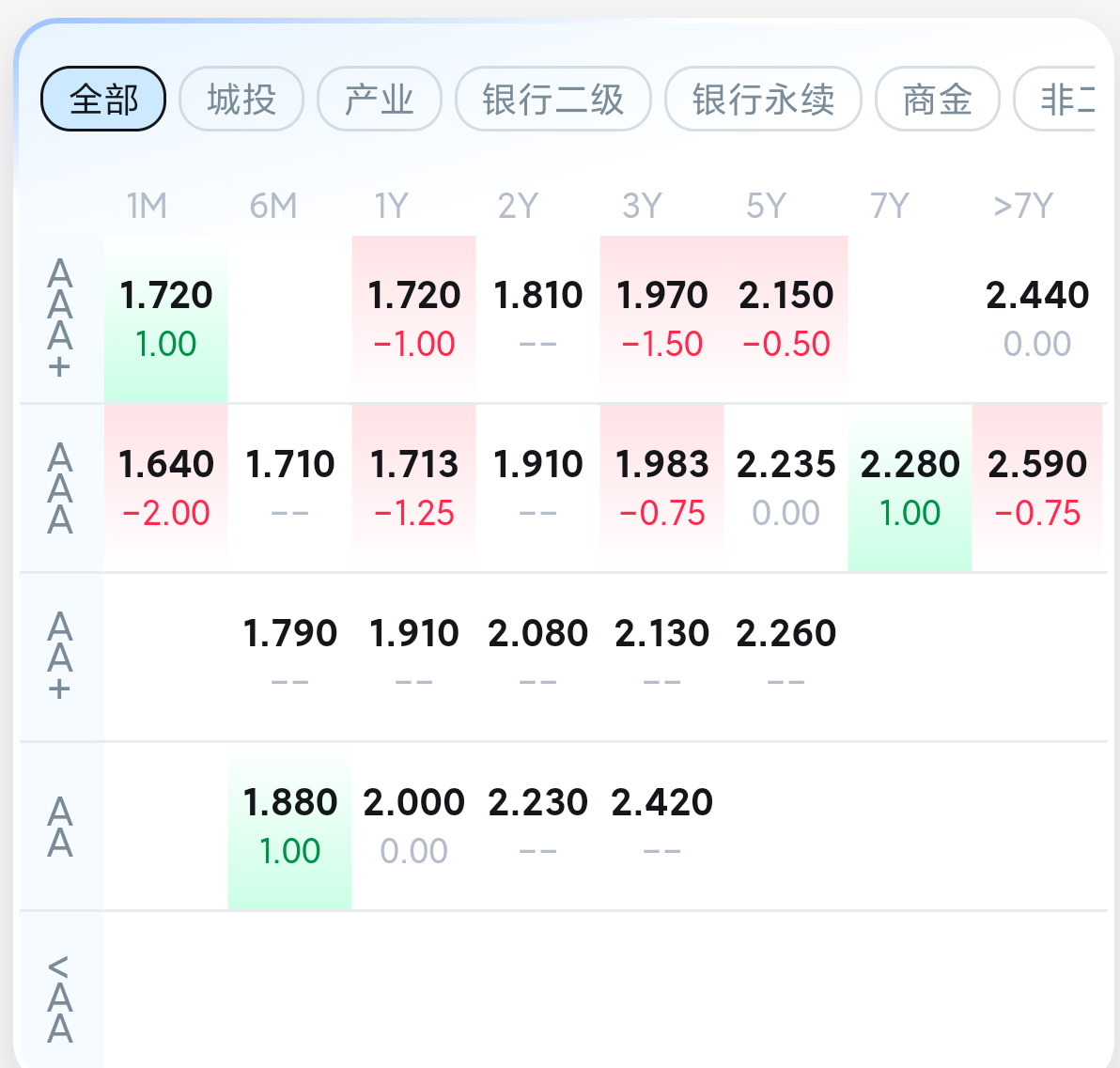Select the AA 6M cell 1.880

(290, 826)
